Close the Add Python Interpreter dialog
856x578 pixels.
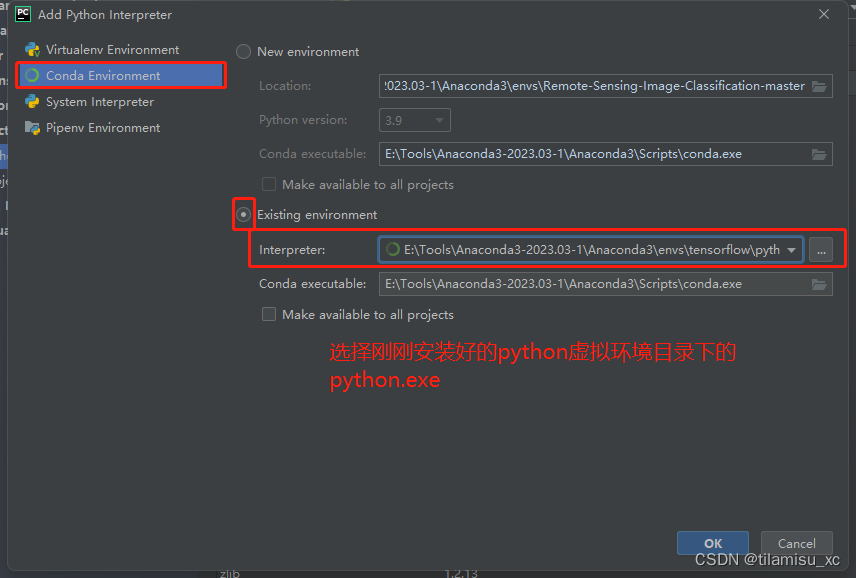tap(824, 14)
